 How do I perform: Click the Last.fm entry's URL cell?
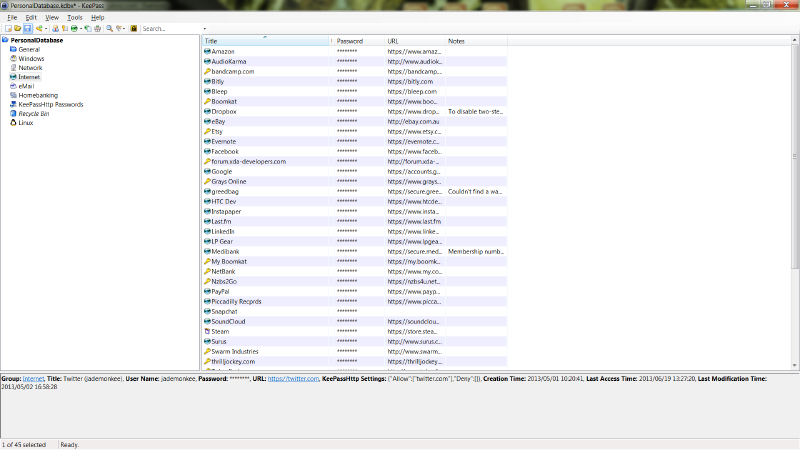(415, 221)
